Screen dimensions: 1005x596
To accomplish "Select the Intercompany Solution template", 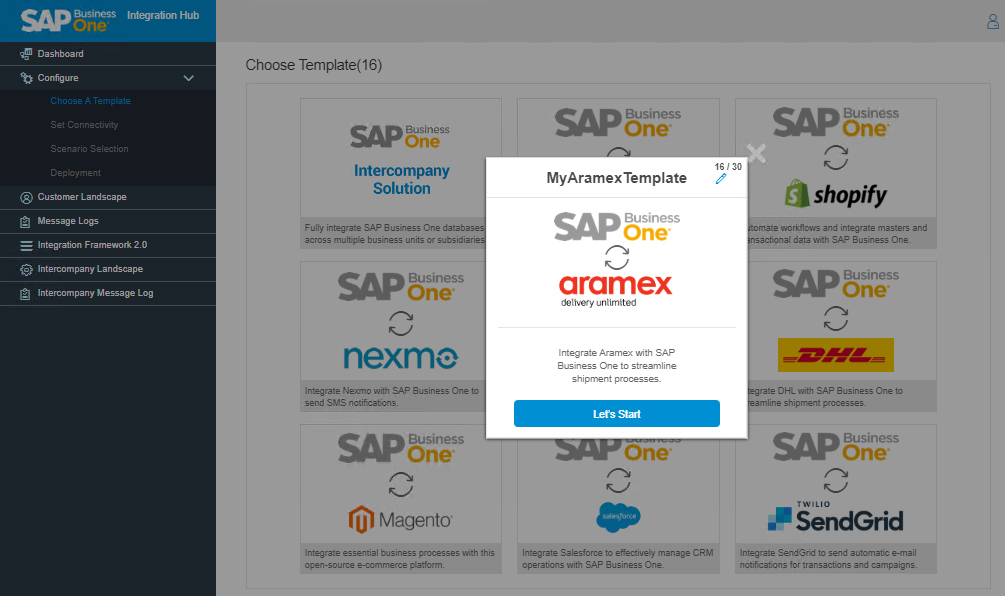I will coord(400,160).
